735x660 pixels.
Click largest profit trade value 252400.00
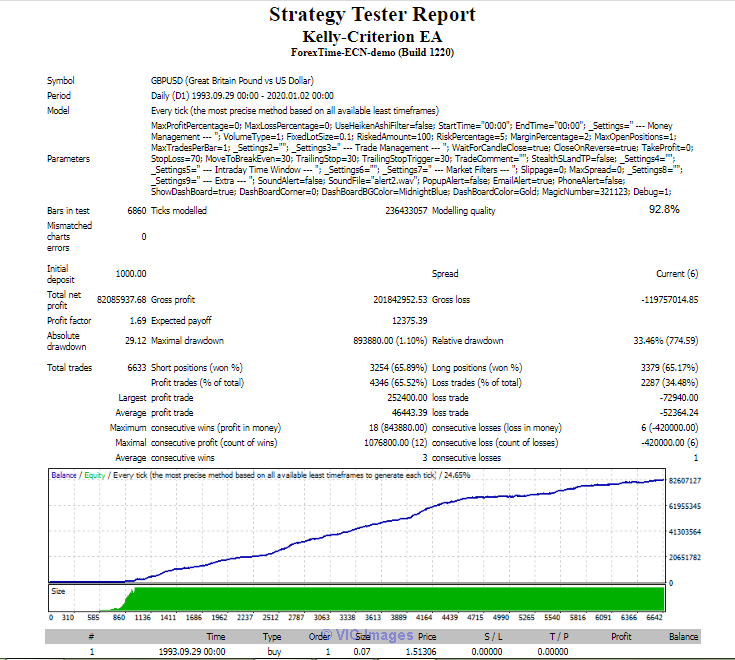pos(407,398)
